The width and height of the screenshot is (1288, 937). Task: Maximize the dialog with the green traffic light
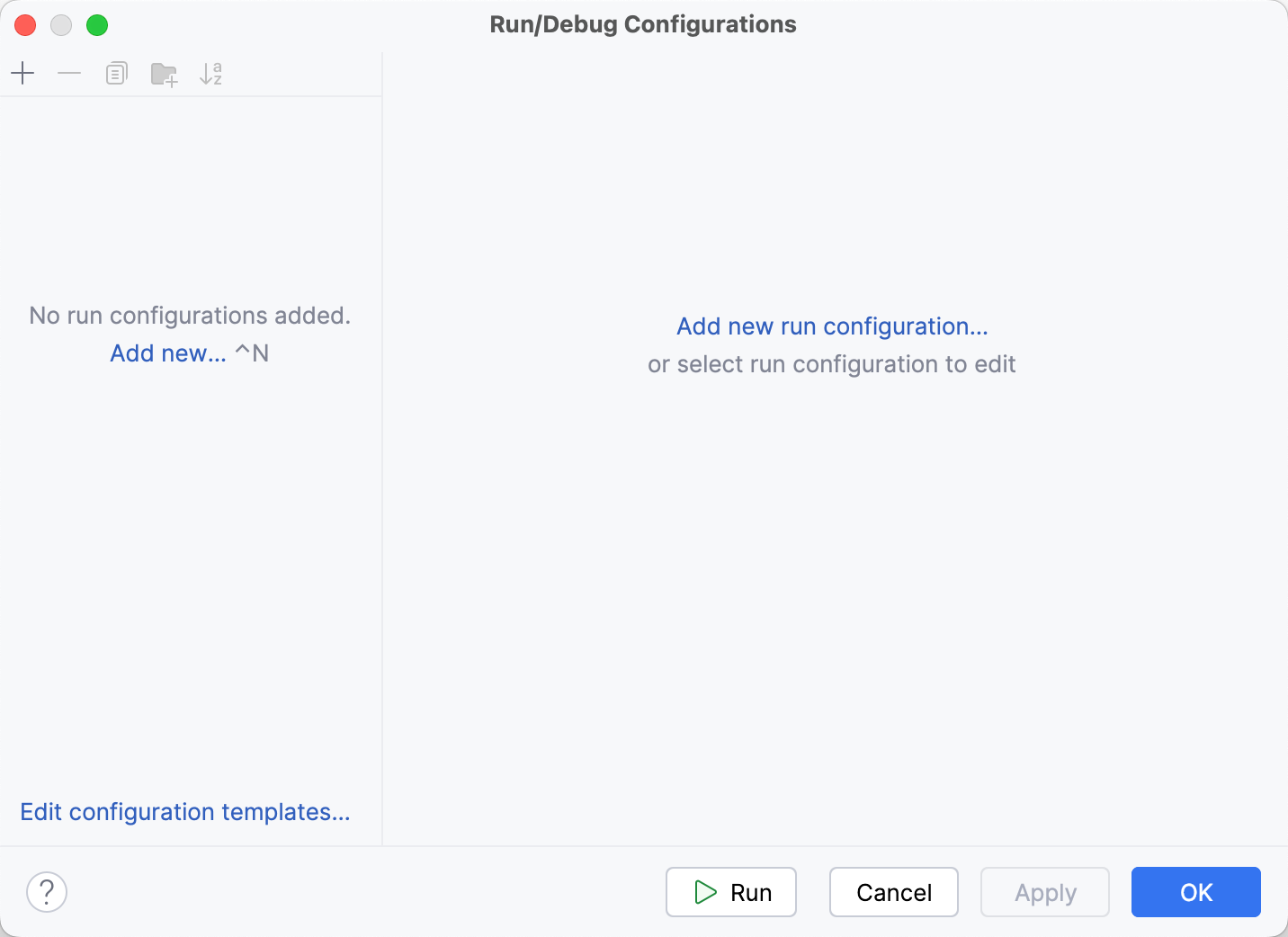tap(97, 25)
